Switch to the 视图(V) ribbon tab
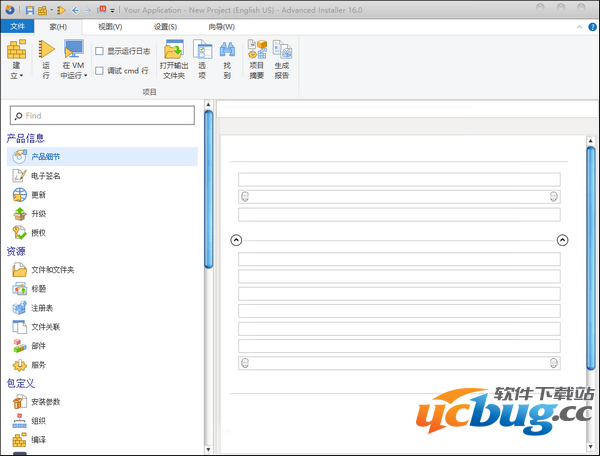 click(110, 26)
